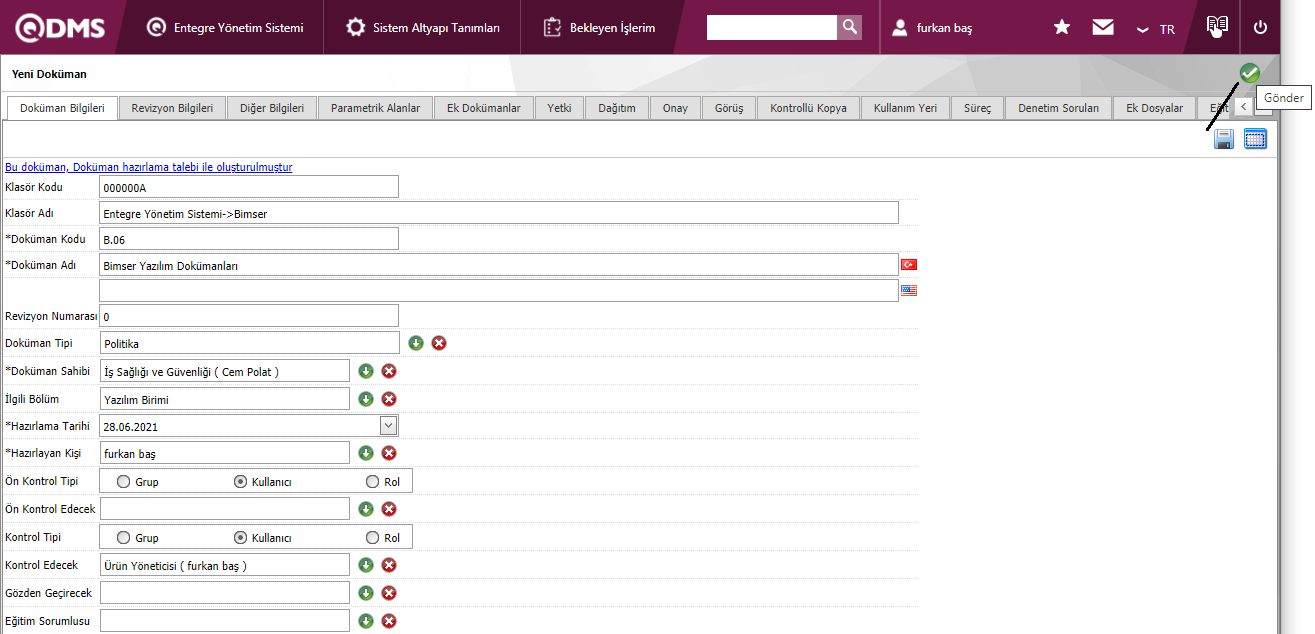Open the favorites star icon
This screenshot has width=1315, height=634.
1062,28
